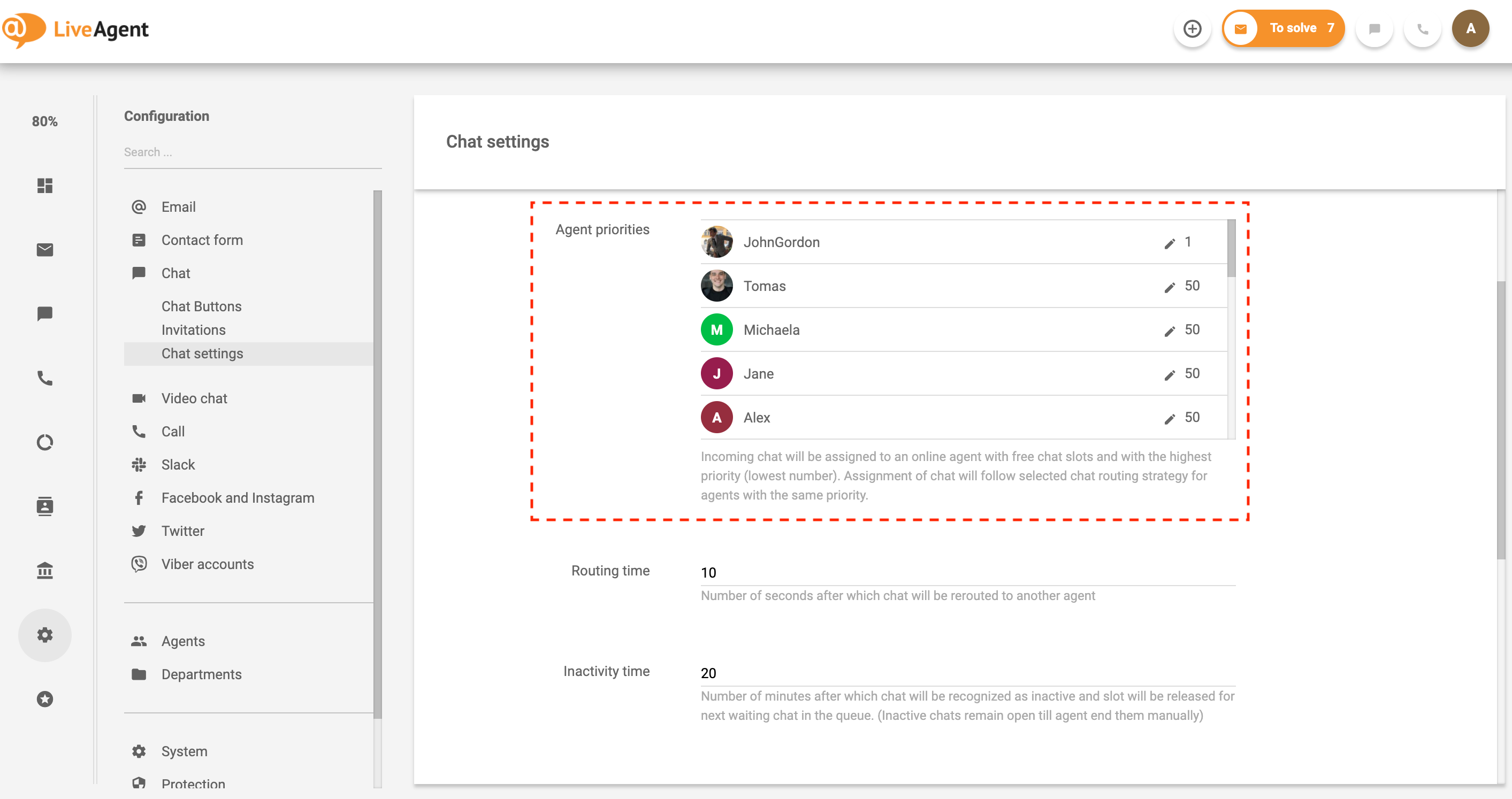Open the chat notifications icon in the top bar
The width and height of the screenshot is (1512, 799).
coord(1373,28)
